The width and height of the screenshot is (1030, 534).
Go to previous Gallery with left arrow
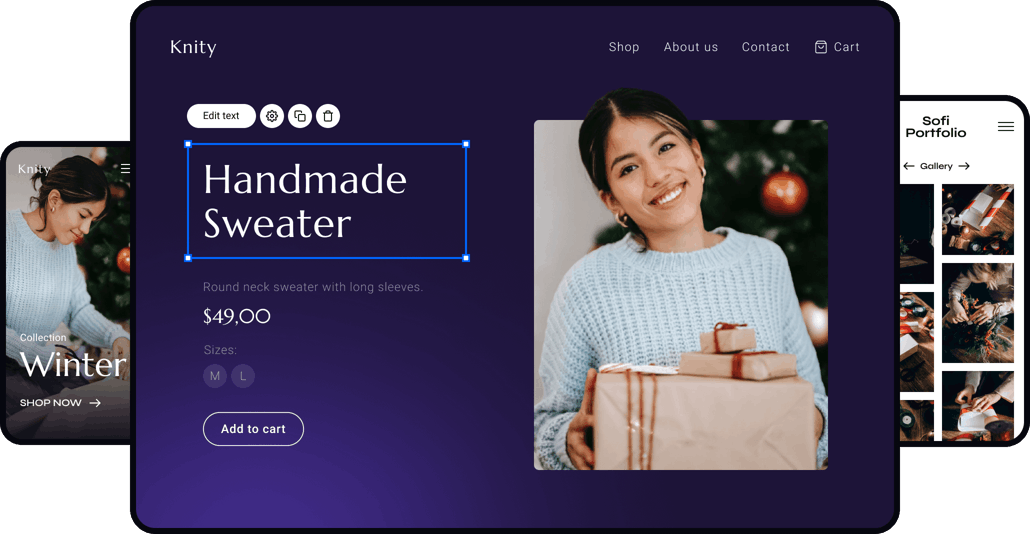[908, 166]
